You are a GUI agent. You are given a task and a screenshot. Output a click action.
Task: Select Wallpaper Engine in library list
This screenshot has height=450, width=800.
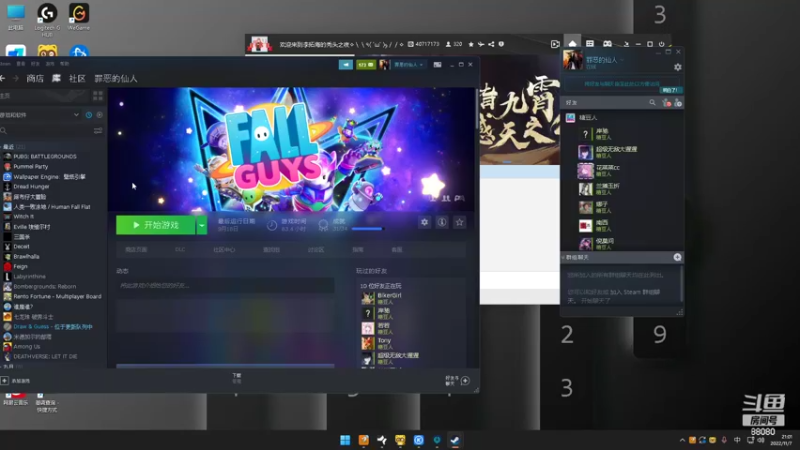coord(49,177)
